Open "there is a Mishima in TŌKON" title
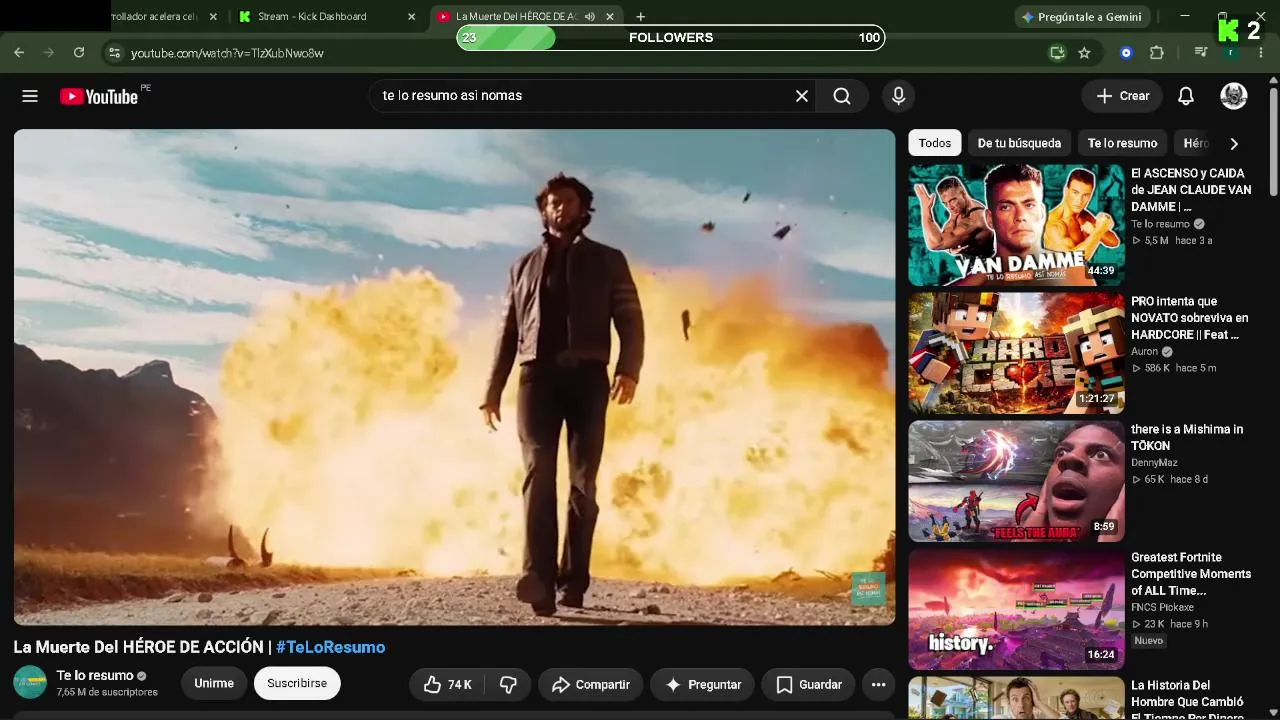Image resolution: width=1280 pixels, height=720 pixels. pos(1187,437)
